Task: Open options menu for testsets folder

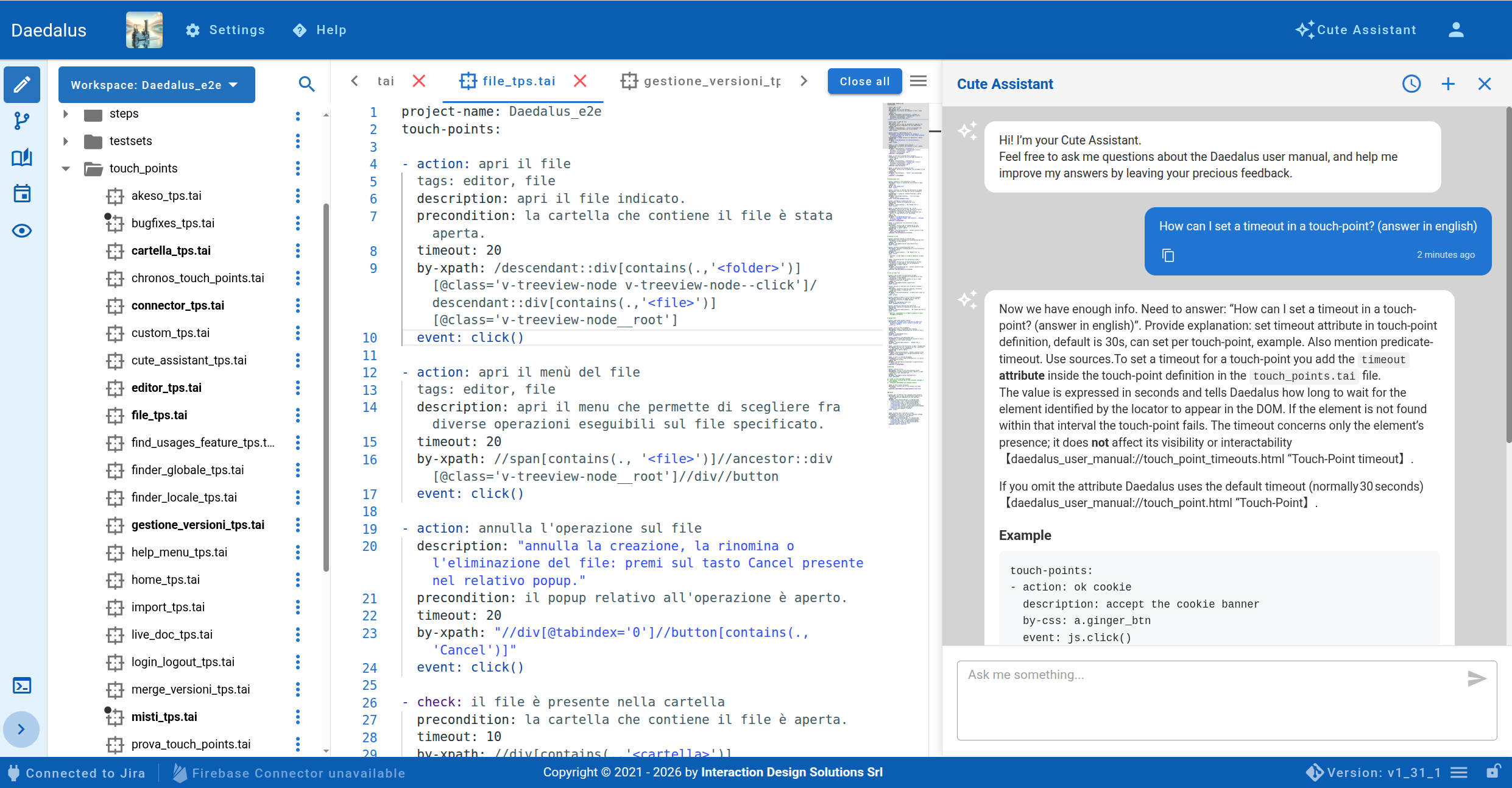Action: [298, 141]
